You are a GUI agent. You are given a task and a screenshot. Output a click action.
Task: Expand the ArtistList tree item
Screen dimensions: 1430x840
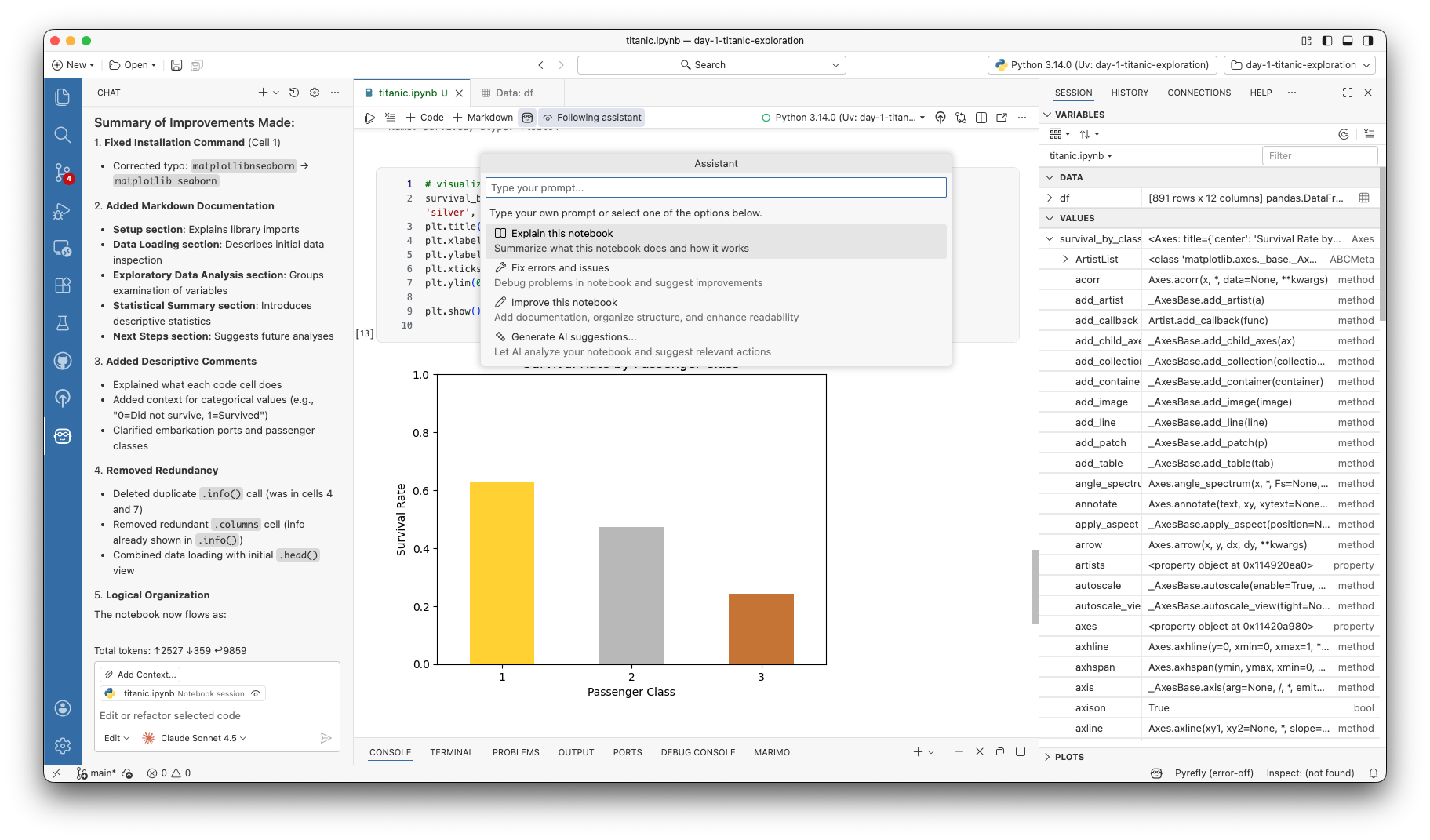coord(1065,259)
